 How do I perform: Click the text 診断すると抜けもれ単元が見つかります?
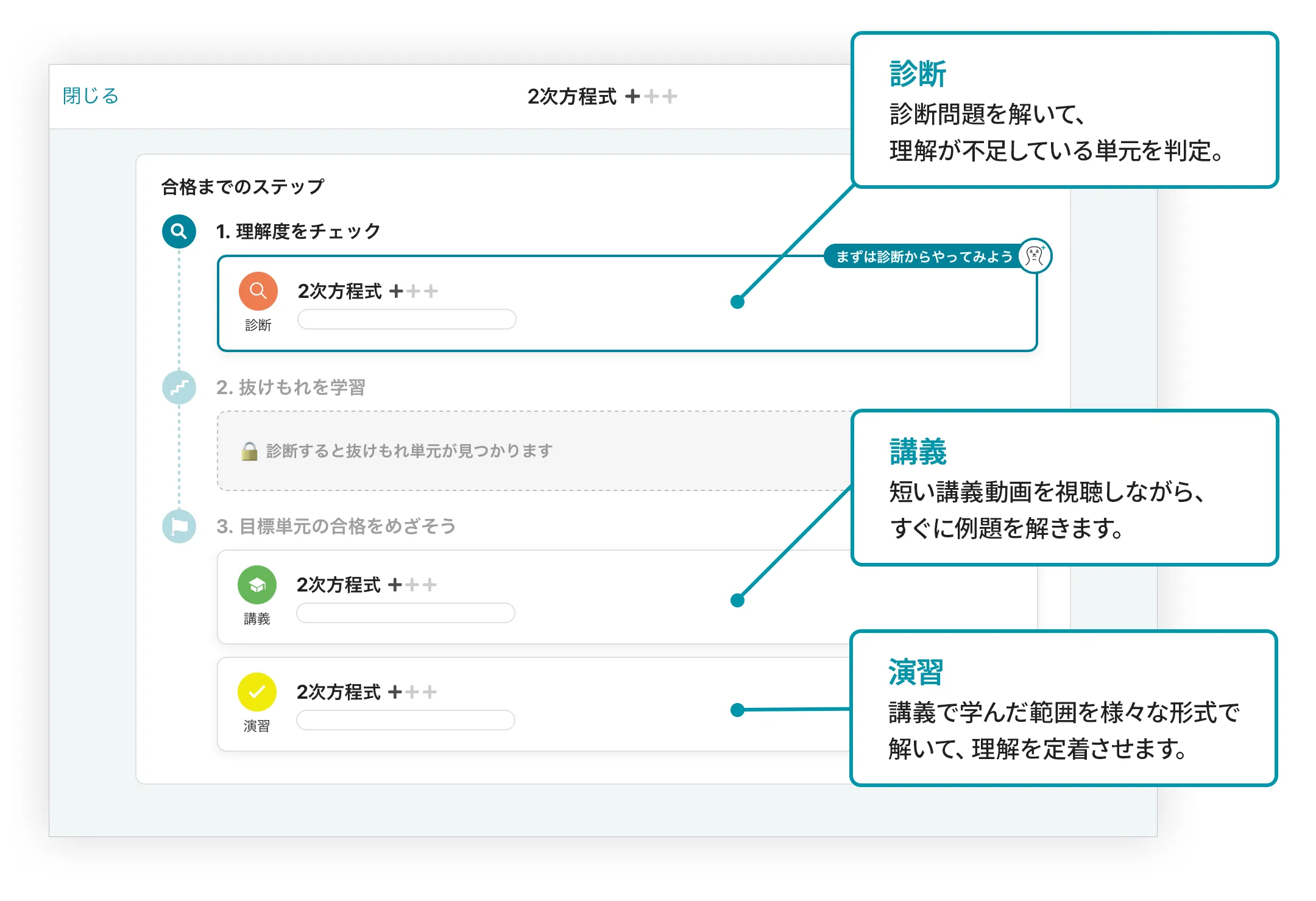(409, 451)
